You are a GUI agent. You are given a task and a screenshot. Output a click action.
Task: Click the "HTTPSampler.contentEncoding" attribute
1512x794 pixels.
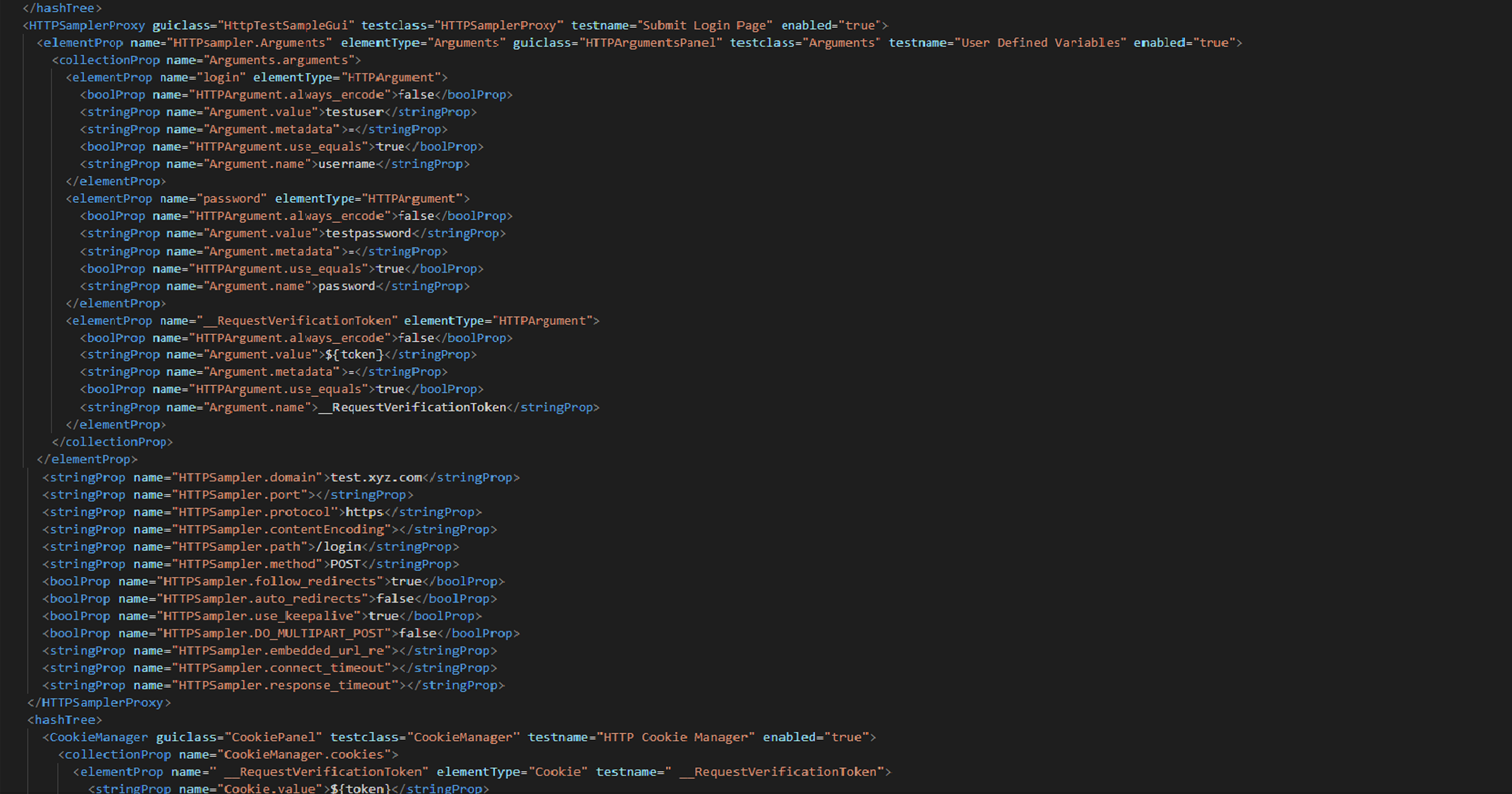[282, 529]
